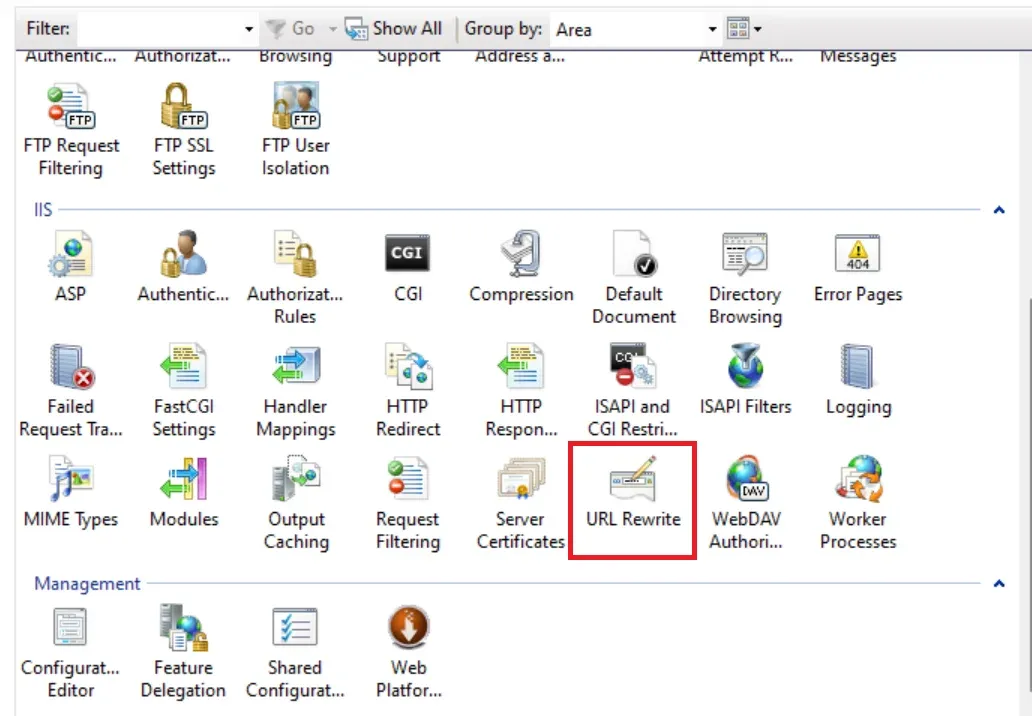Image resolution: width=1032 pixels, height=716 pixels.
Task: Open the Group by Area dropdown
Action: point(712,29)
